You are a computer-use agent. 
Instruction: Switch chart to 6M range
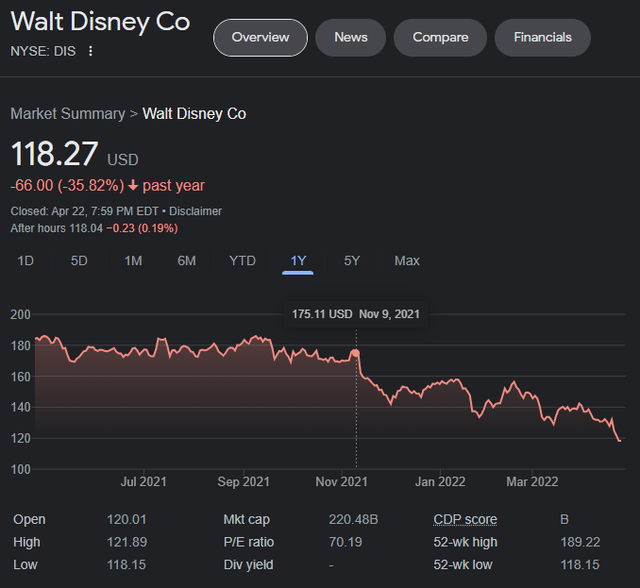pyautogui.click(x=187, y=260)
